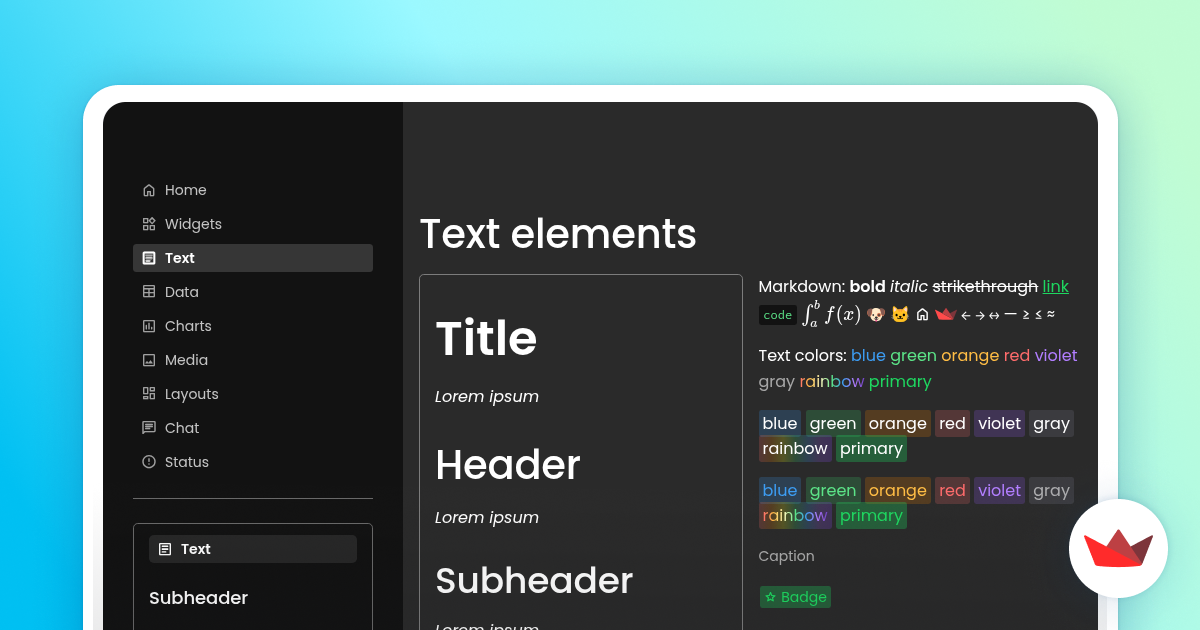Click the approximately-equal symbol ending the Markdown line
Screen dimensions: 1200x630
pos(1050,314)
